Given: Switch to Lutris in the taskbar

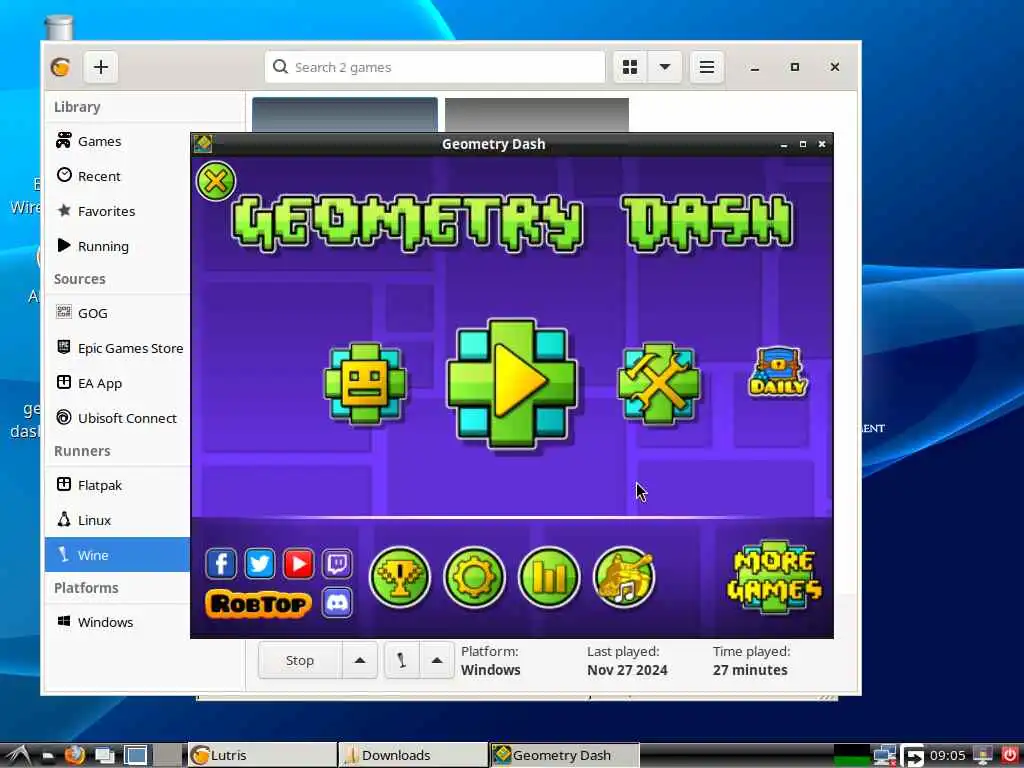Looking at the screenshot, I should pos(262,755).
